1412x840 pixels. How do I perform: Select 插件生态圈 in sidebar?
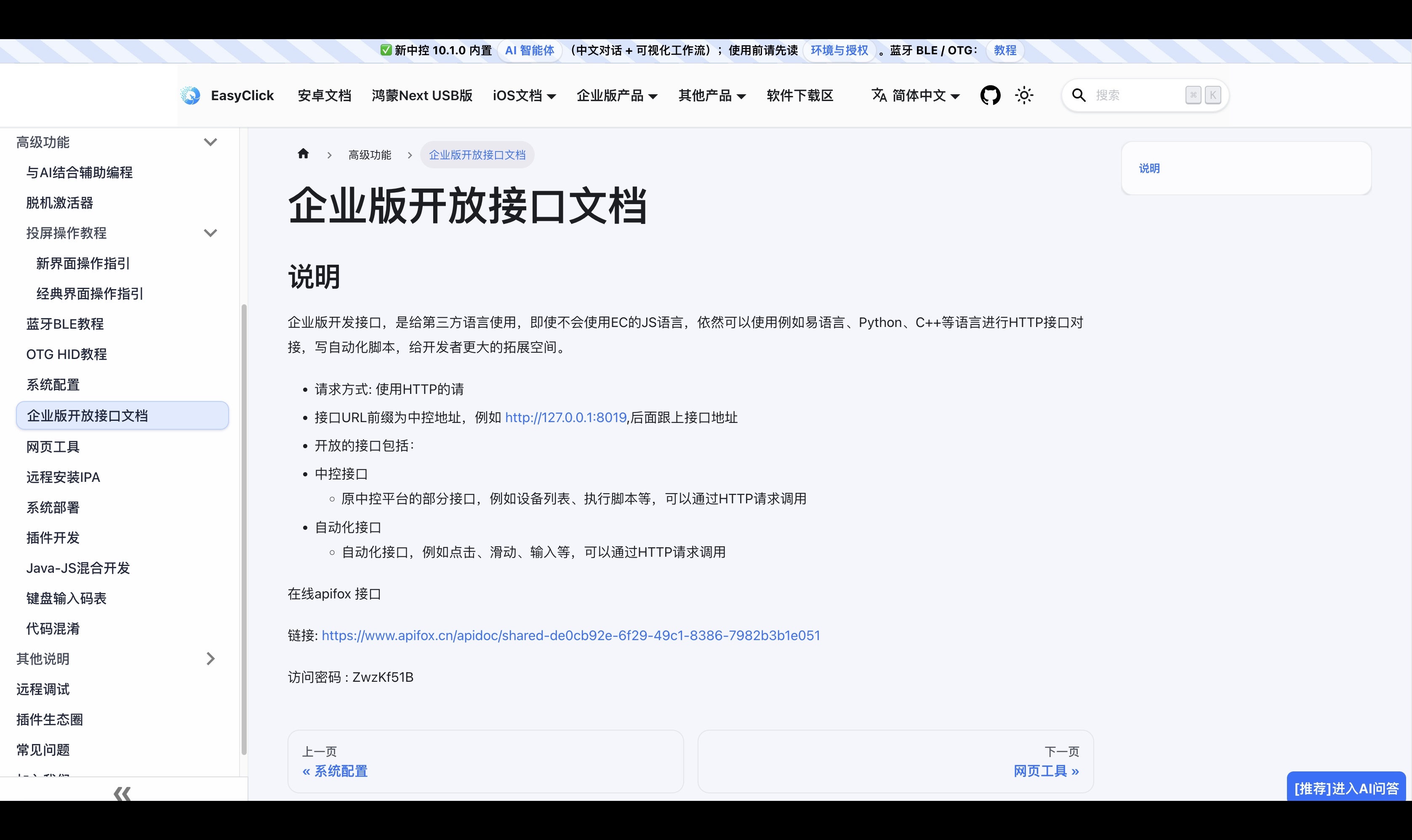[50, 720]
